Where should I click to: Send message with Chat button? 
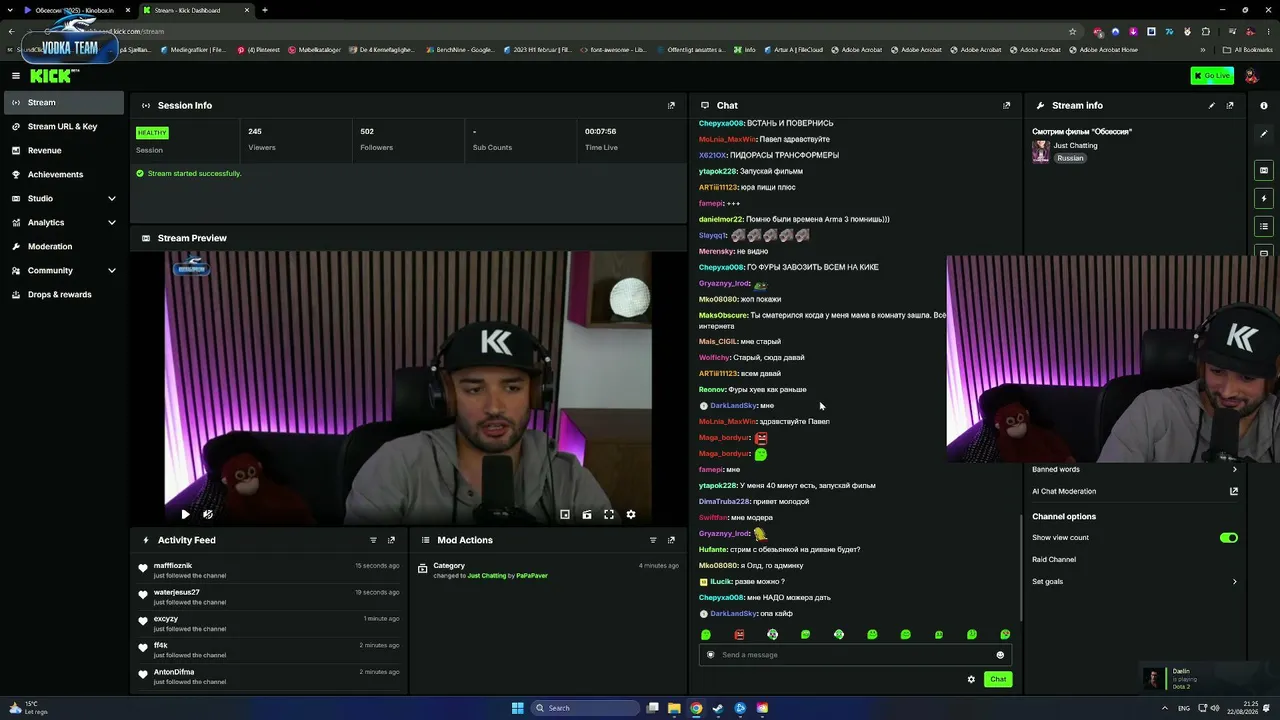(998, 679)
